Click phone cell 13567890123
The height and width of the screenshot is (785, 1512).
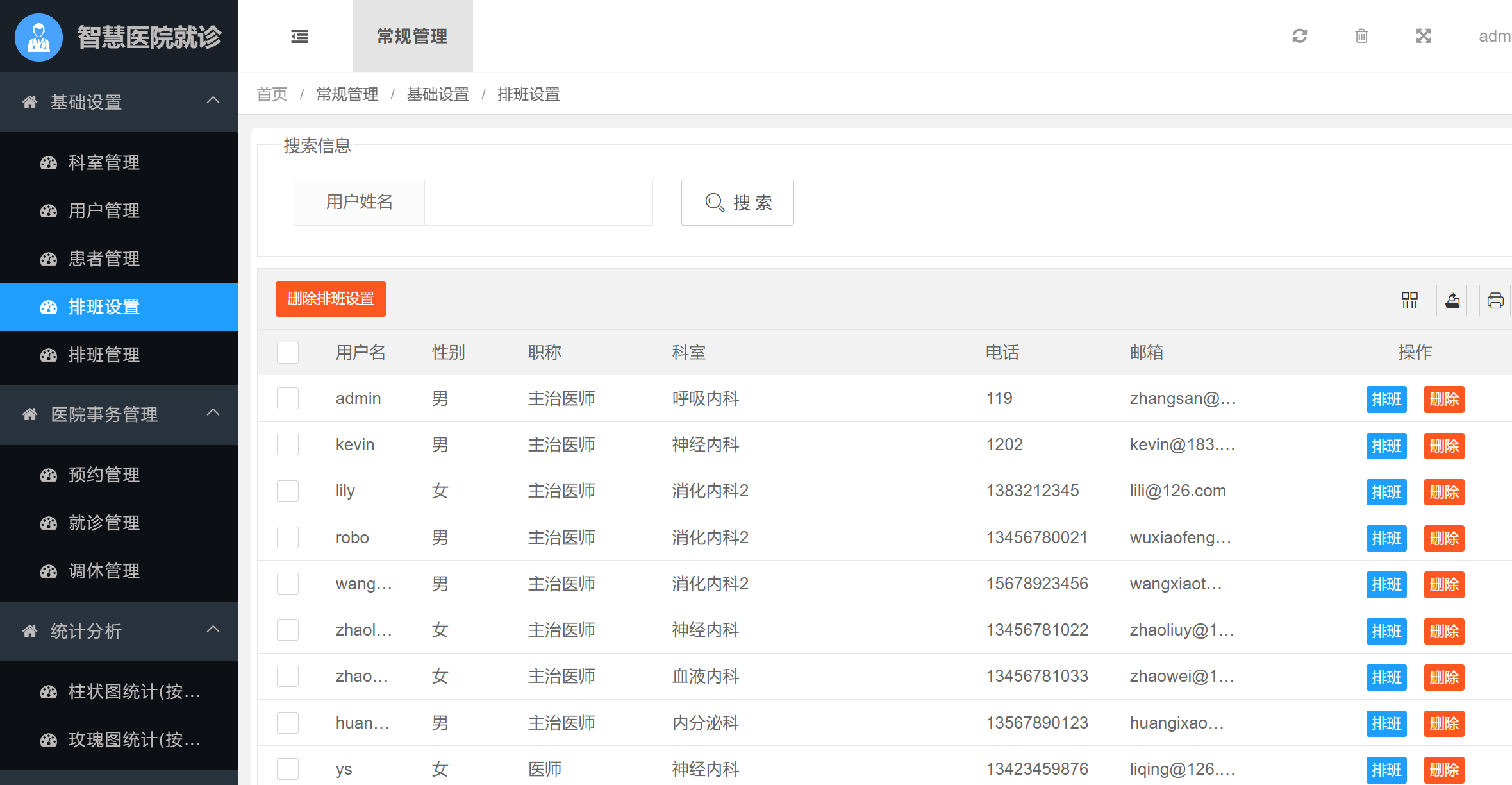pos(1037,723)
